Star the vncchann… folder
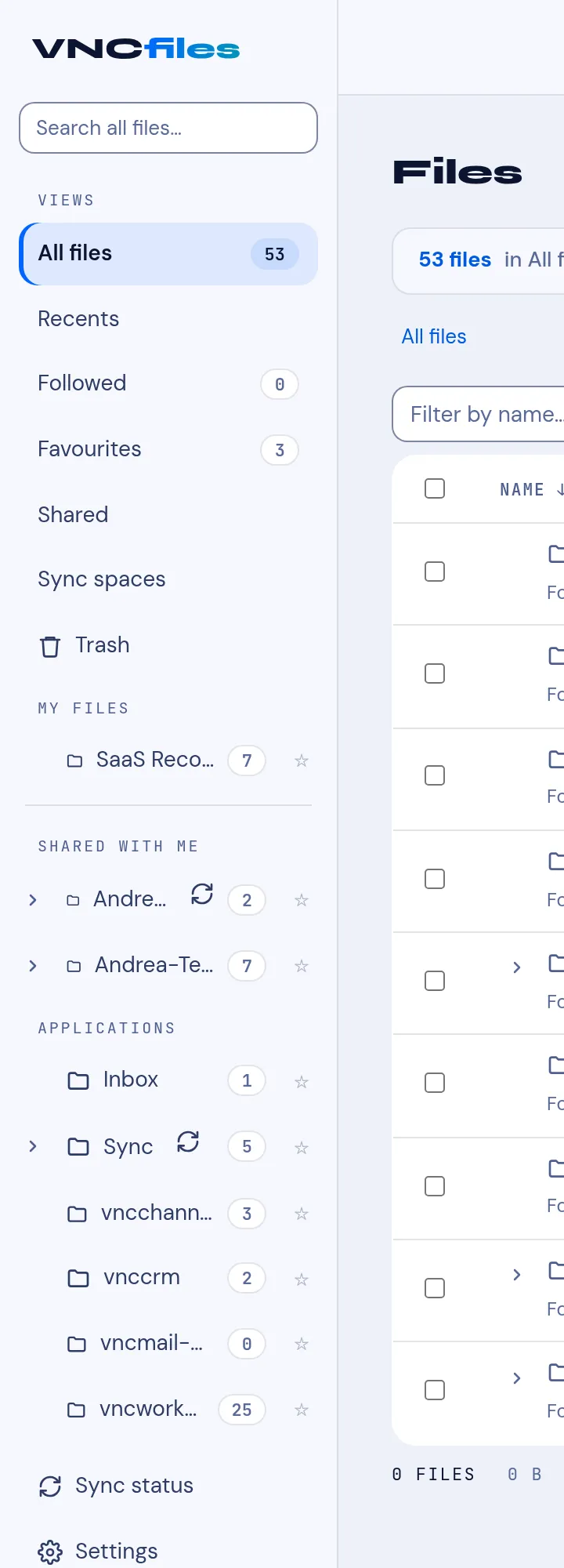This screenshot has width=564, height=1568. [x=301, y=1214]
